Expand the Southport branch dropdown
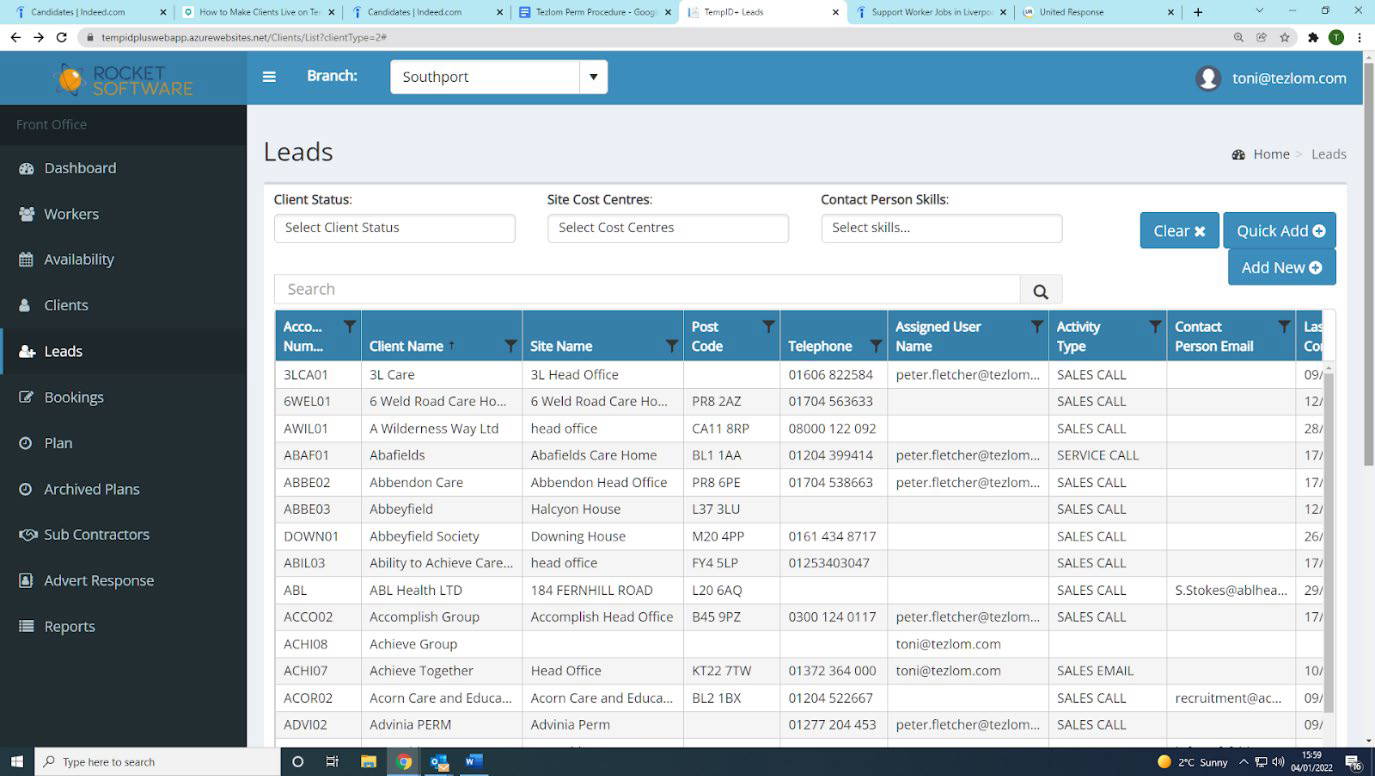Viewport: 1375px width, 776px height. click(593, 77)
